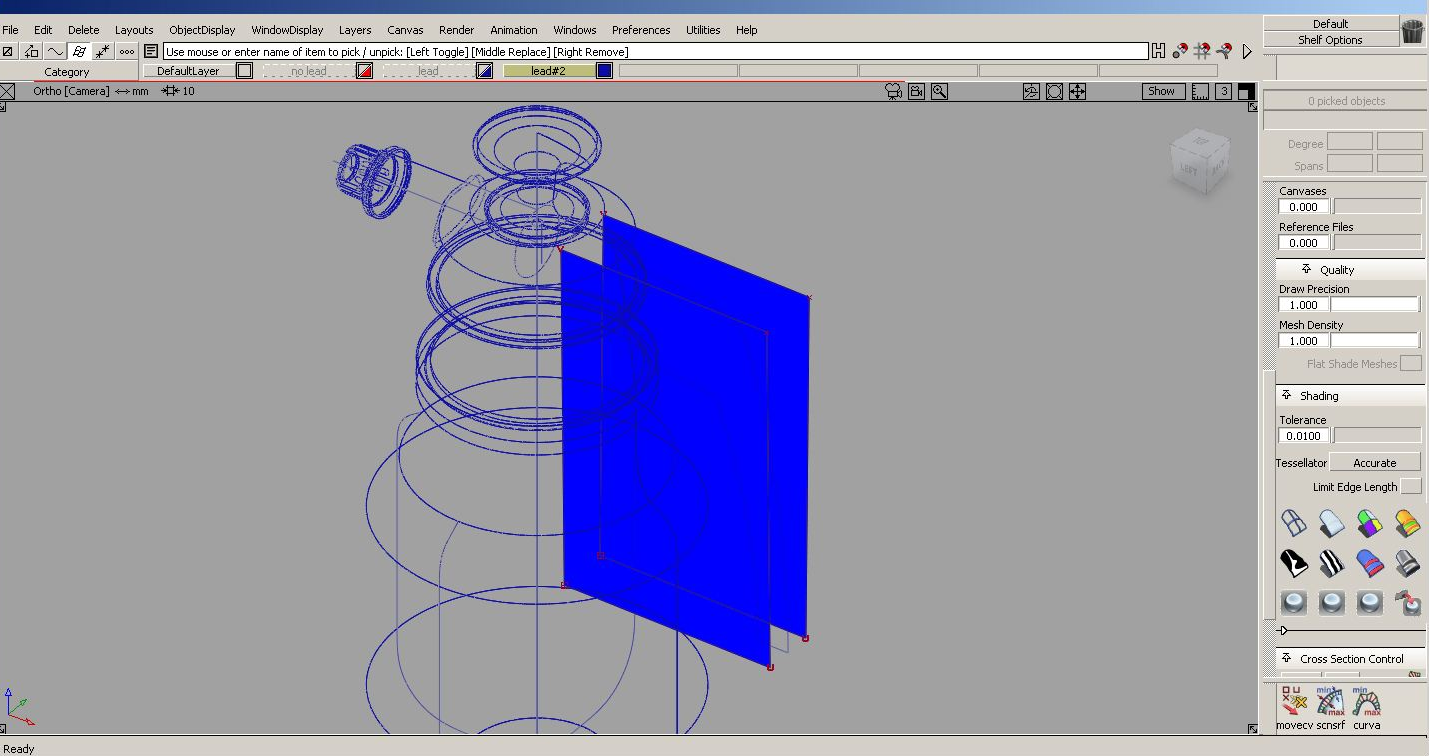
Task: Collapse the Quality section
Action: pyautogui.click(x=1306, y=270)
